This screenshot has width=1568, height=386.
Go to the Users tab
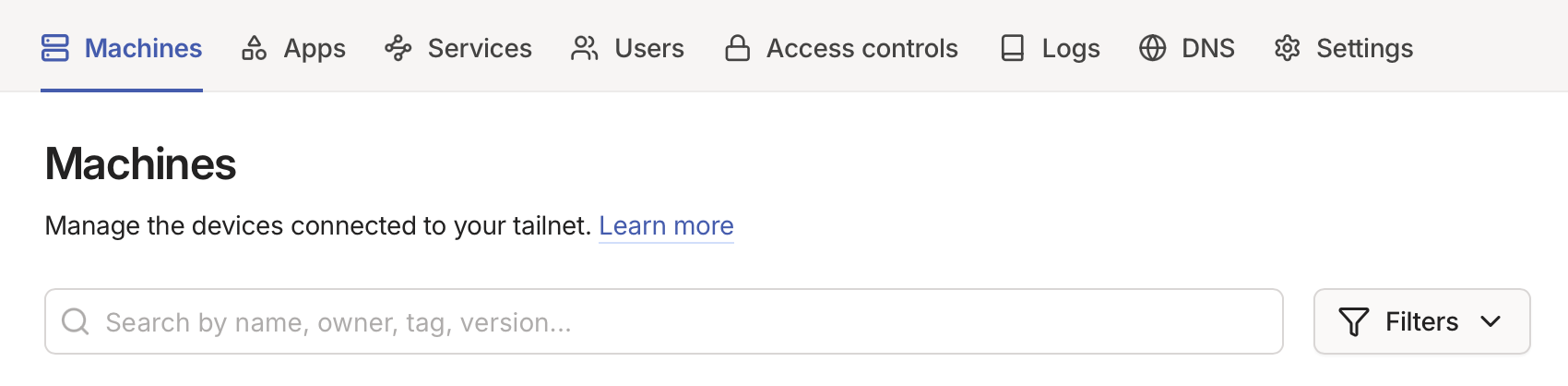(x=648, y=48)
